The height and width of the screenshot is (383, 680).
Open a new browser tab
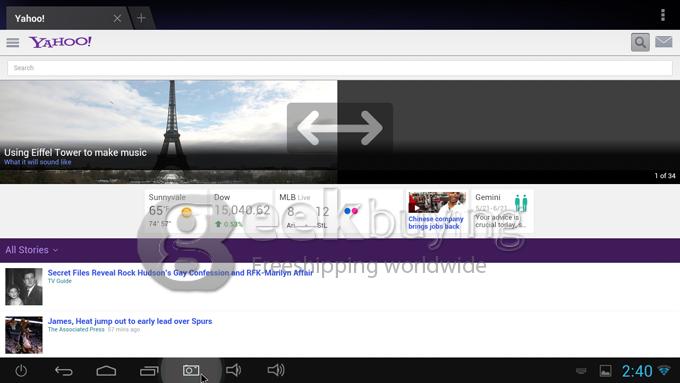(141, 18)
